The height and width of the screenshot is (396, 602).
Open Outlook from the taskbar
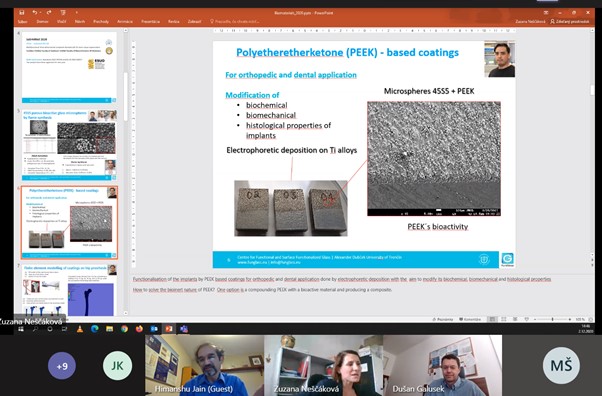pyautogui.click(x=154, y=328)
